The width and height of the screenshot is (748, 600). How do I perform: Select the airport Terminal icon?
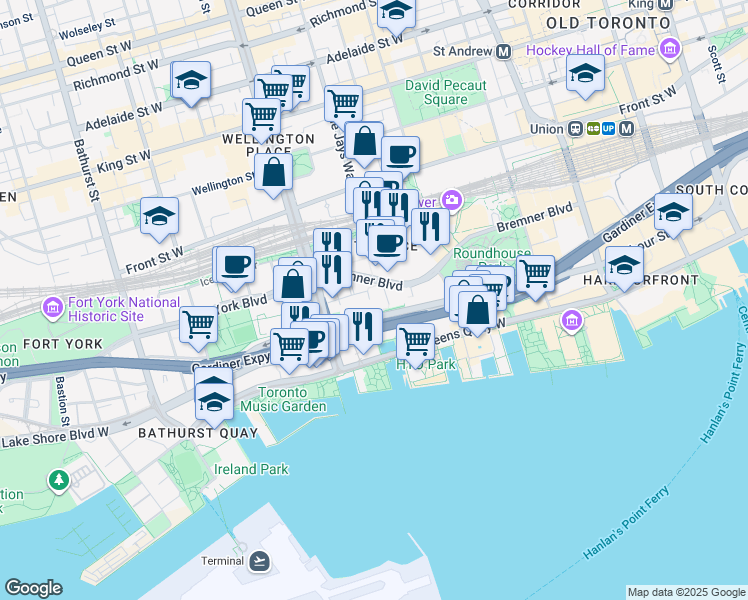point(259,560)
